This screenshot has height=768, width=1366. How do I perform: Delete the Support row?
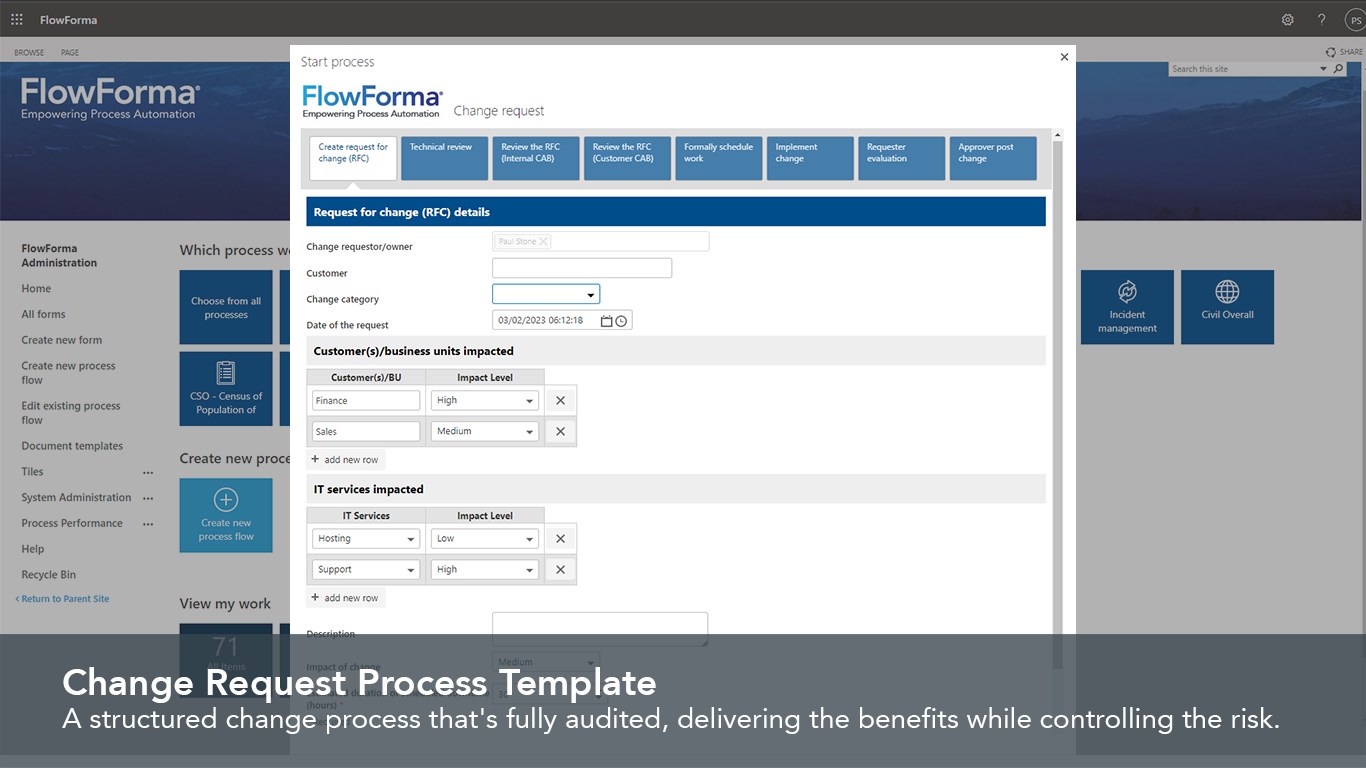tap(560, 569)
